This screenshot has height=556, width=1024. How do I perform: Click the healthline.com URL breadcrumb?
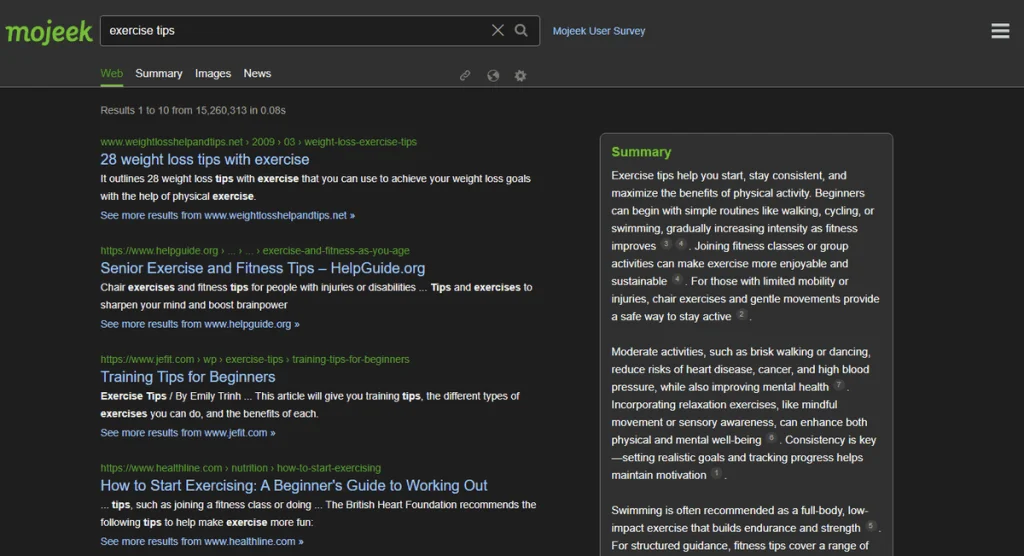point(240,468)
